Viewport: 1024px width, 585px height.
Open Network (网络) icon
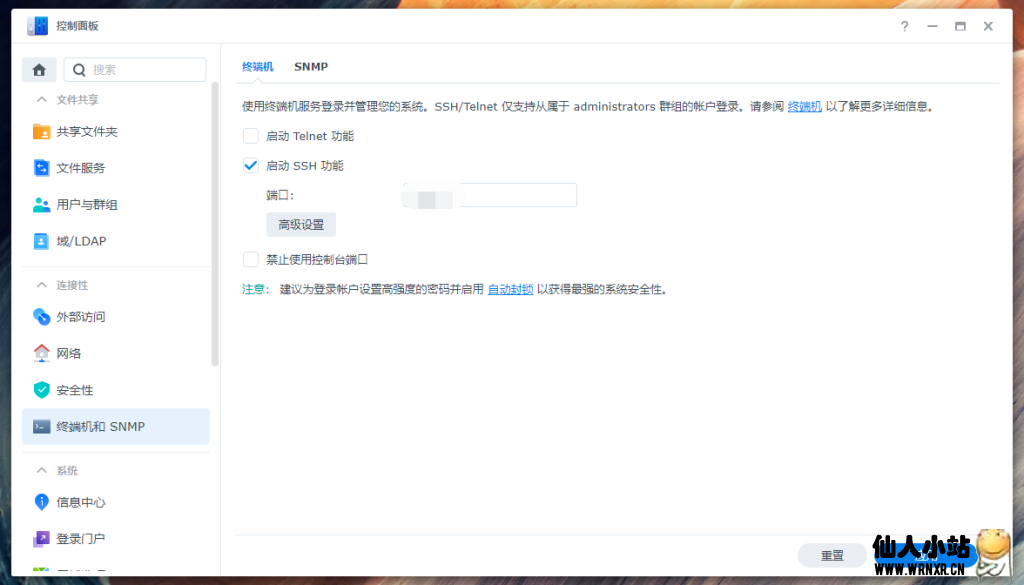(x=41, y=353)
